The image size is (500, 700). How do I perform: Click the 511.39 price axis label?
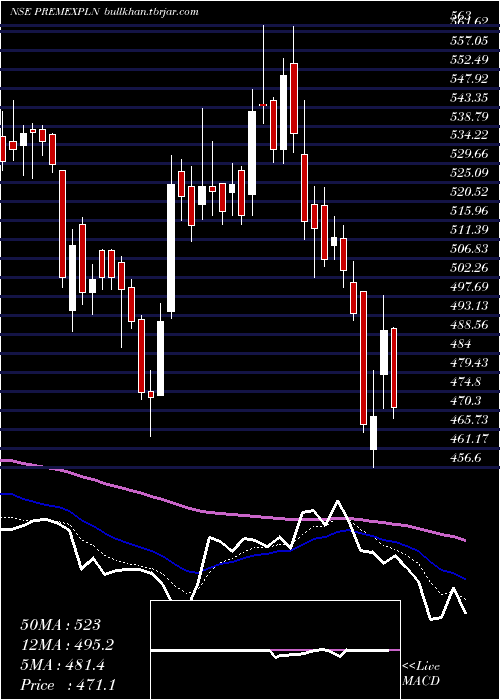coord(468,230)
